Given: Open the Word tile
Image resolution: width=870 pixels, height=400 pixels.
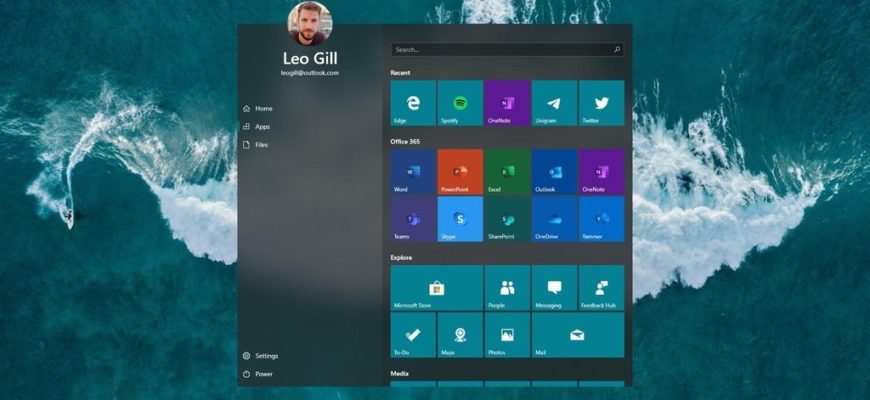Looking at the screenshot, I should 413,172.
